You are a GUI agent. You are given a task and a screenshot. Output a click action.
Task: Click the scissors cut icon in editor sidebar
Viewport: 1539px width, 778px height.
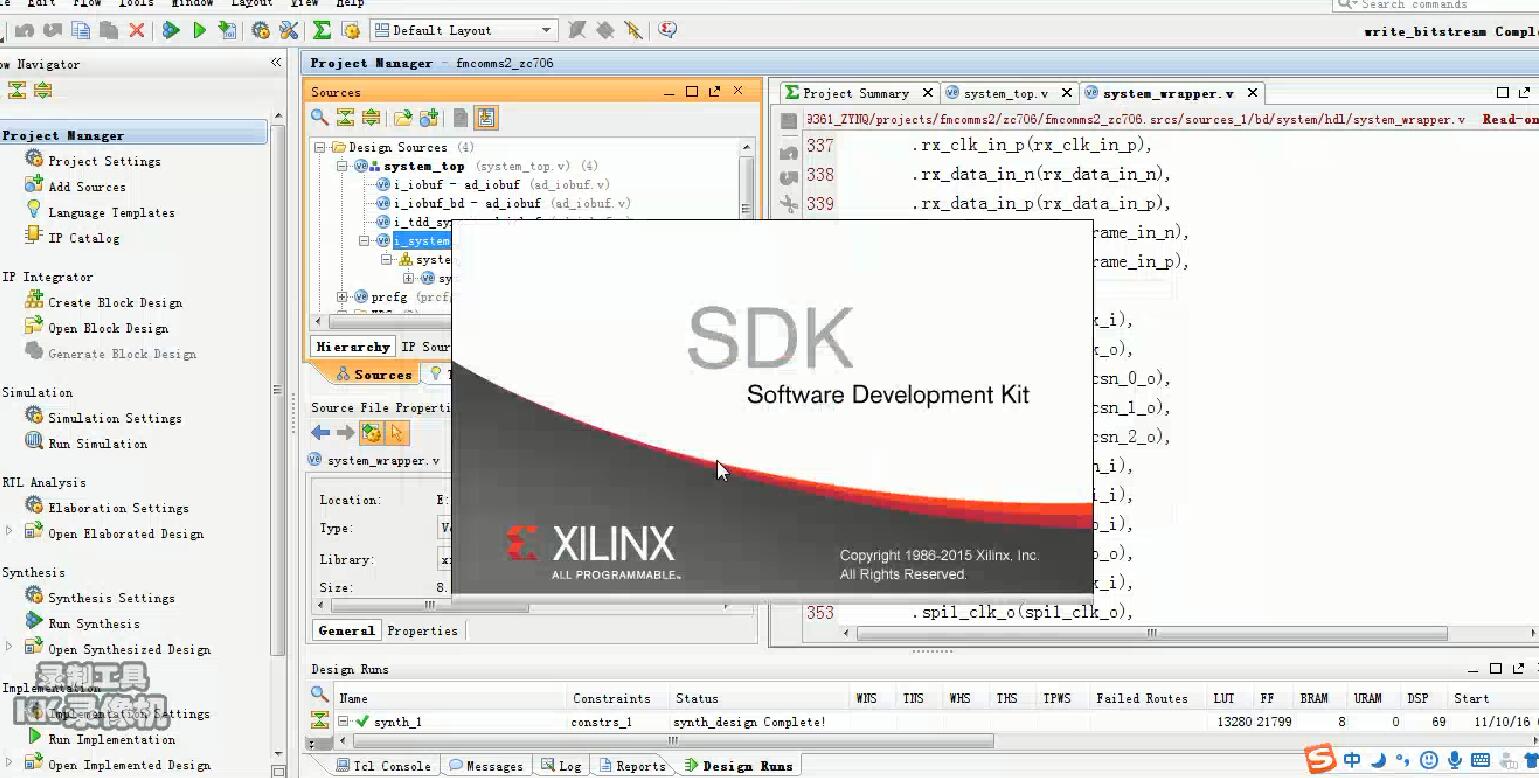pos(789,205)
